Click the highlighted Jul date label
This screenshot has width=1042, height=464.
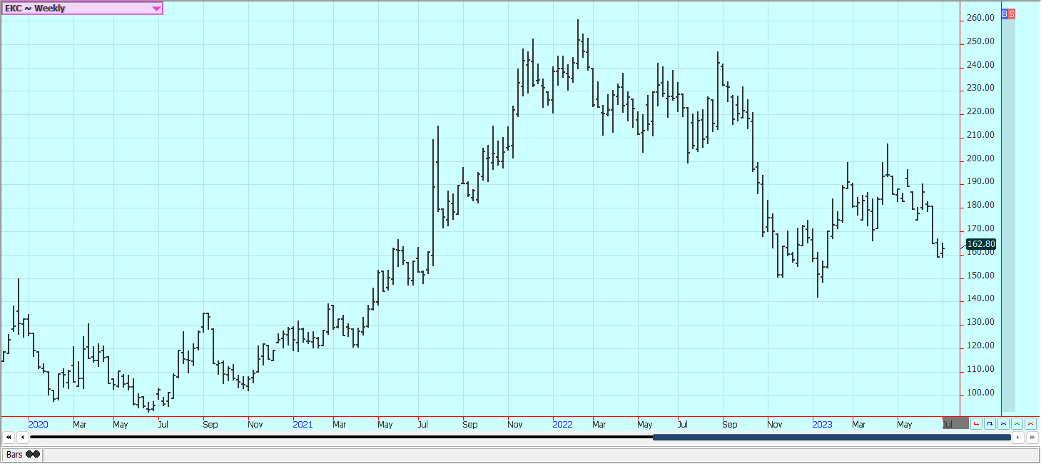point(956,423)
